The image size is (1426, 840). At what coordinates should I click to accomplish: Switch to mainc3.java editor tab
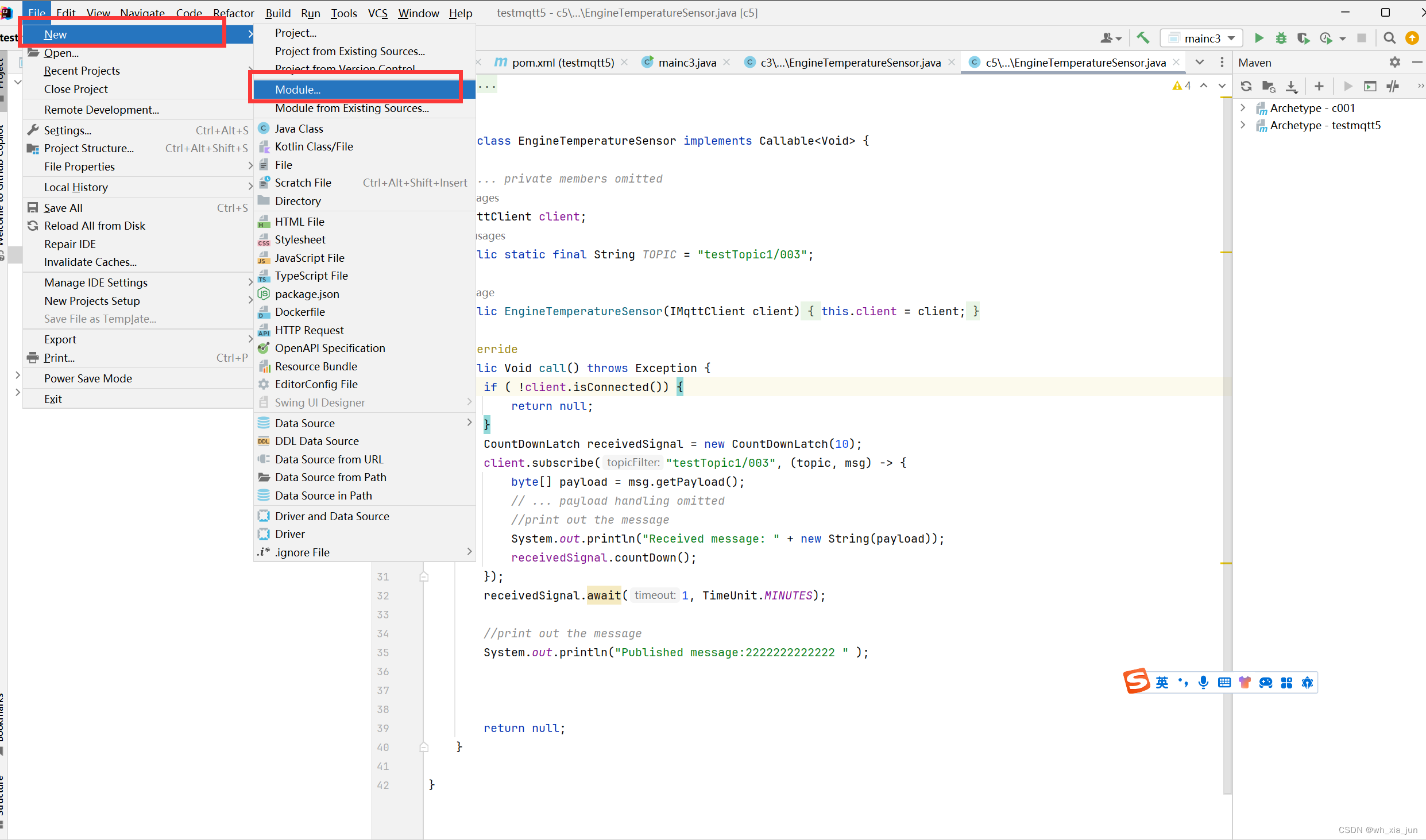[687, 62]
